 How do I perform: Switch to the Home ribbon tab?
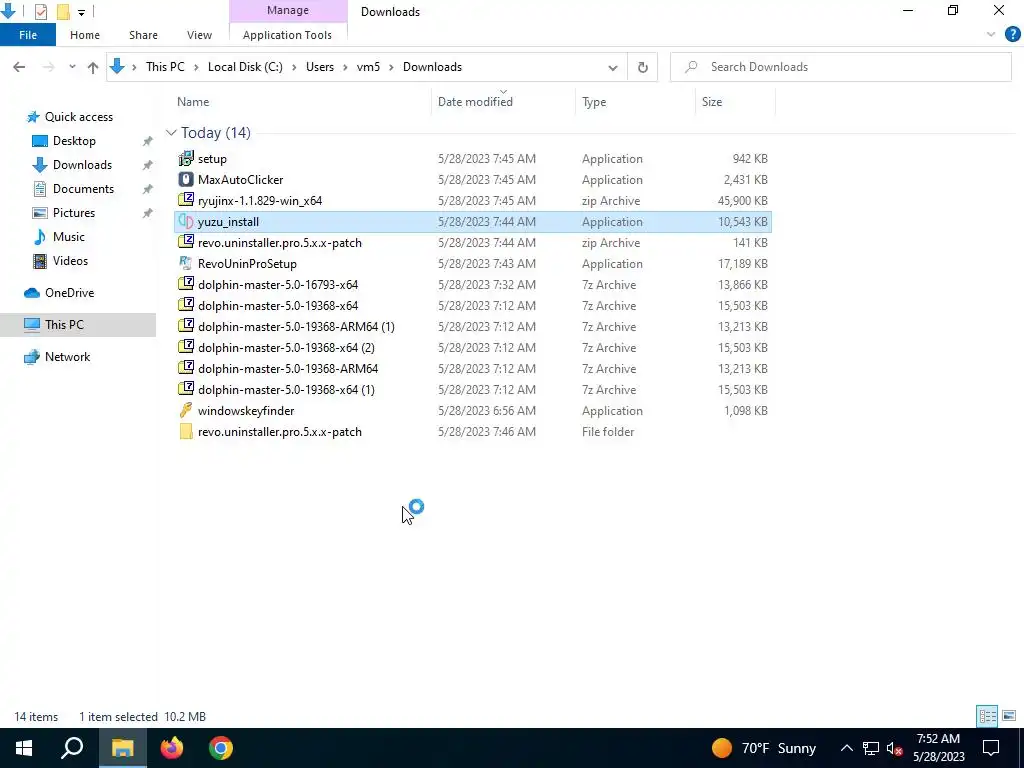click(x=85, y=35)
